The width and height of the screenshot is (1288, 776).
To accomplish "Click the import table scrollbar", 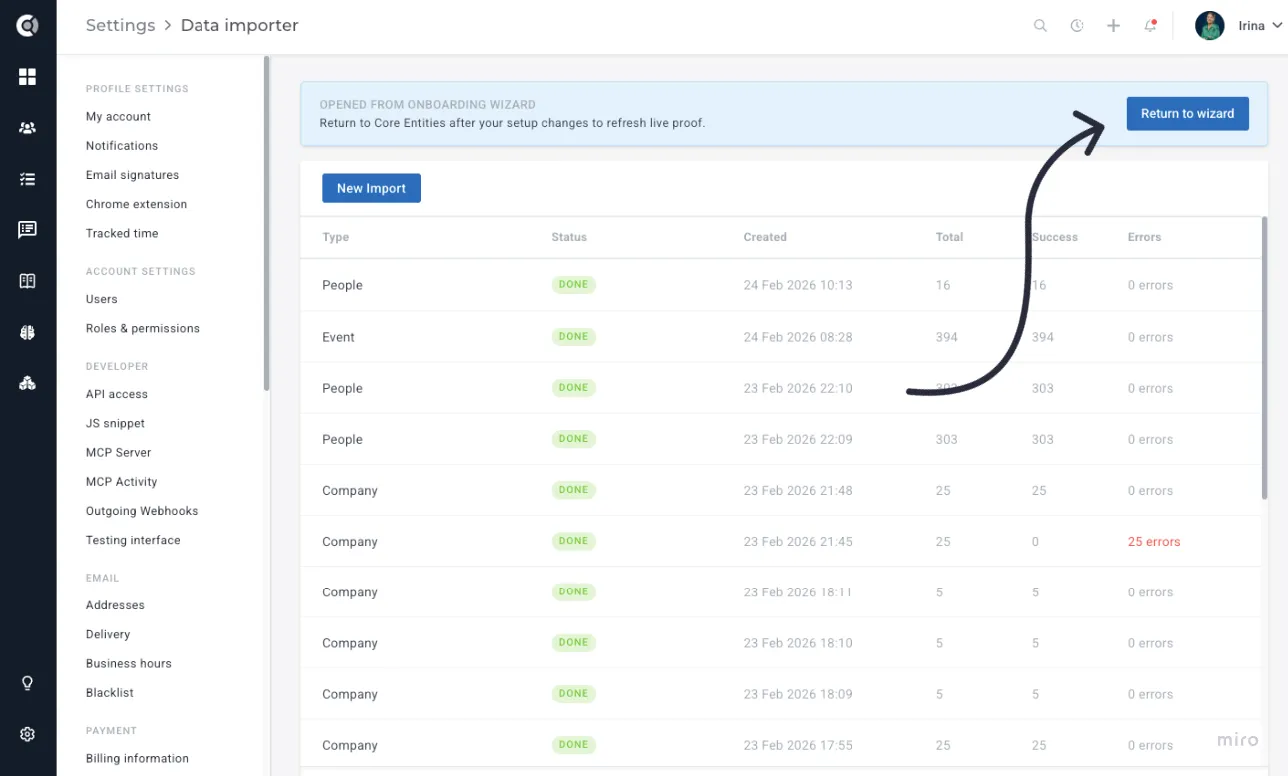I will click(x=1265, y=356).
